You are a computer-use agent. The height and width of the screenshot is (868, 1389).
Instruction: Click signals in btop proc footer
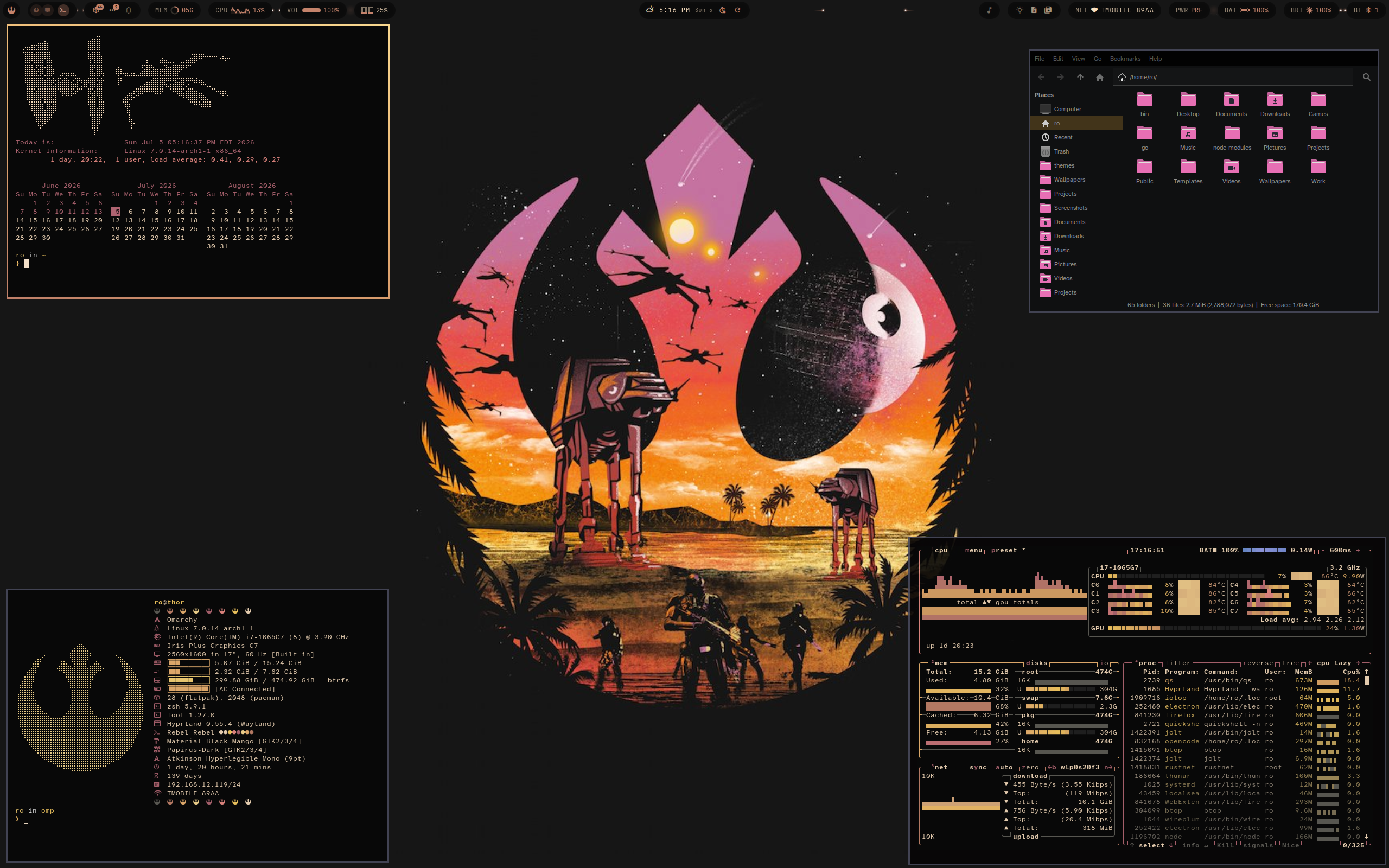[1258, 846]
